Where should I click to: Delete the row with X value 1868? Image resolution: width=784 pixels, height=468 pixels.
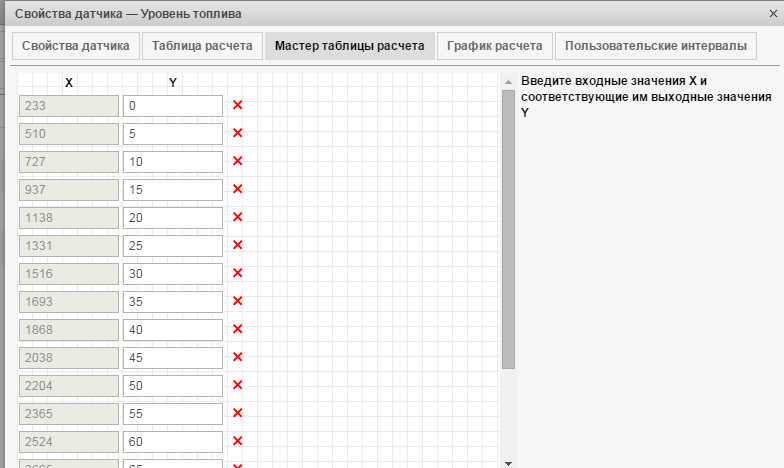(238, 329)
